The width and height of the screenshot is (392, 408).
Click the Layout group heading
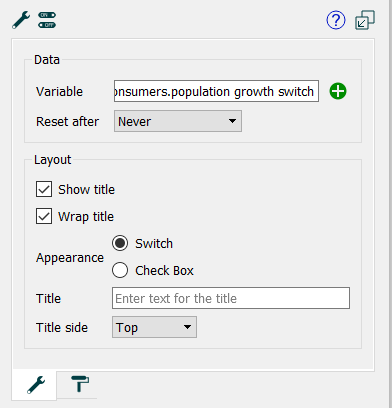(53, 160)
